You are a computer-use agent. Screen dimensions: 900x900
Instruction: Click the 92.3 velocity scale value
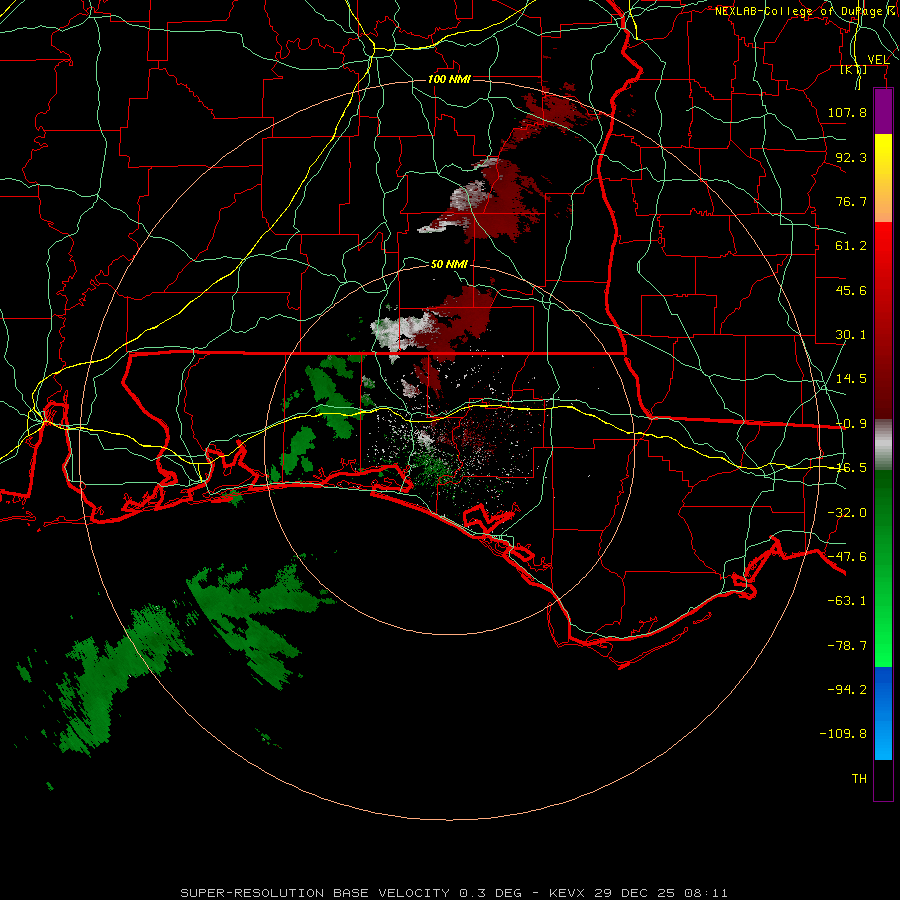[851, 157]
